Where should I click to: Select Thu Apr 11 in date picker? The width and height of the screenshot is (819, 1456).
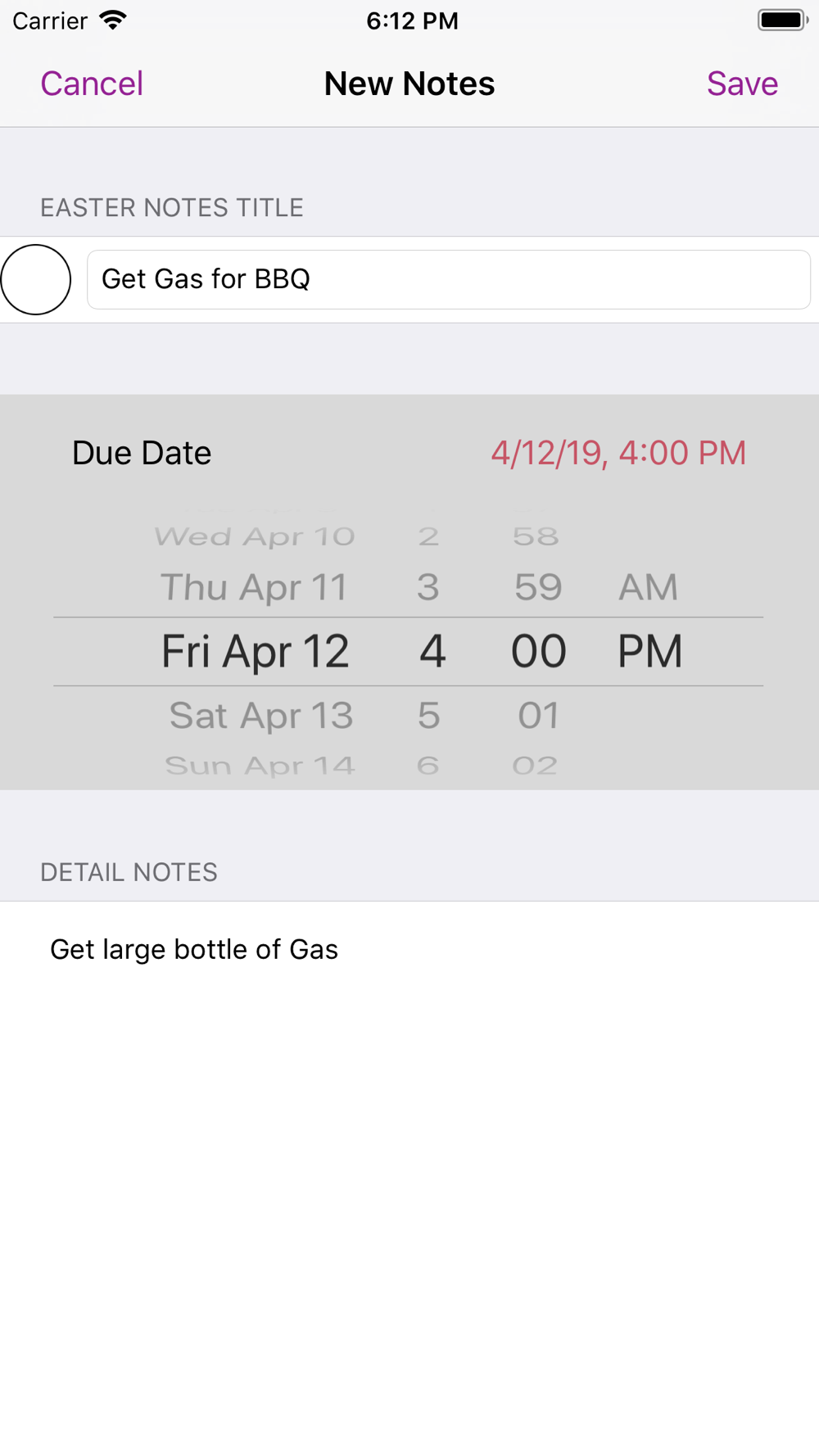coord(254,587)
